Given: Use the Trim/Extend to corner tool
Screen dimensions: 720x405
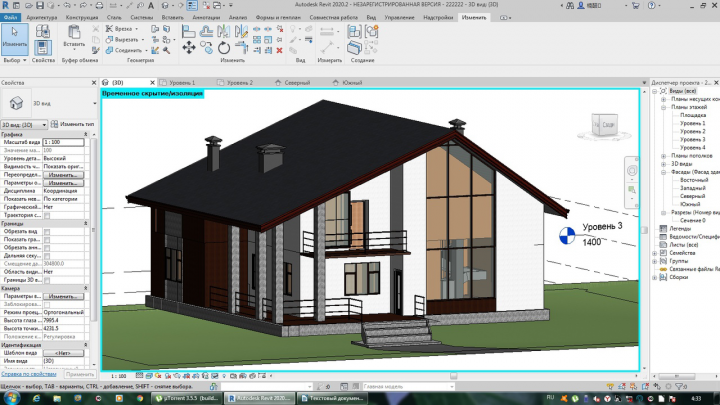Looking at the screenshot, I should point(242,48).
